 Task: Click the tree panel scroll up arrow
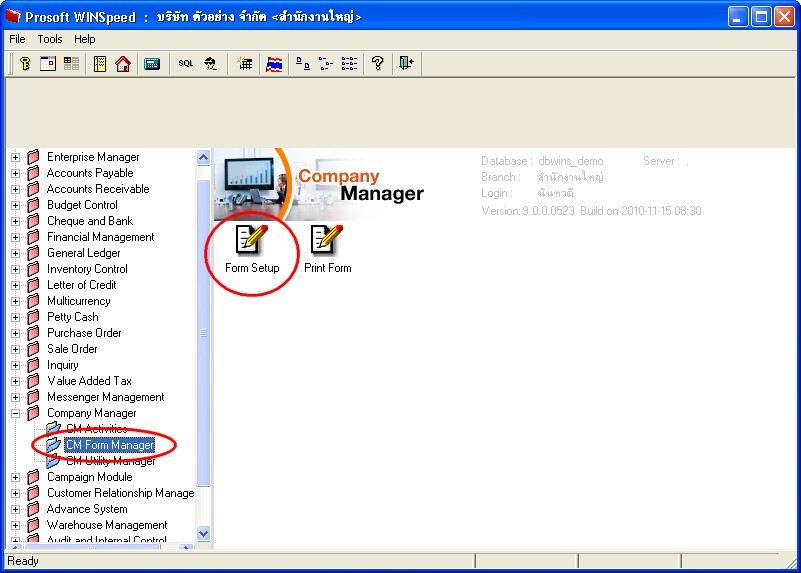203,157
